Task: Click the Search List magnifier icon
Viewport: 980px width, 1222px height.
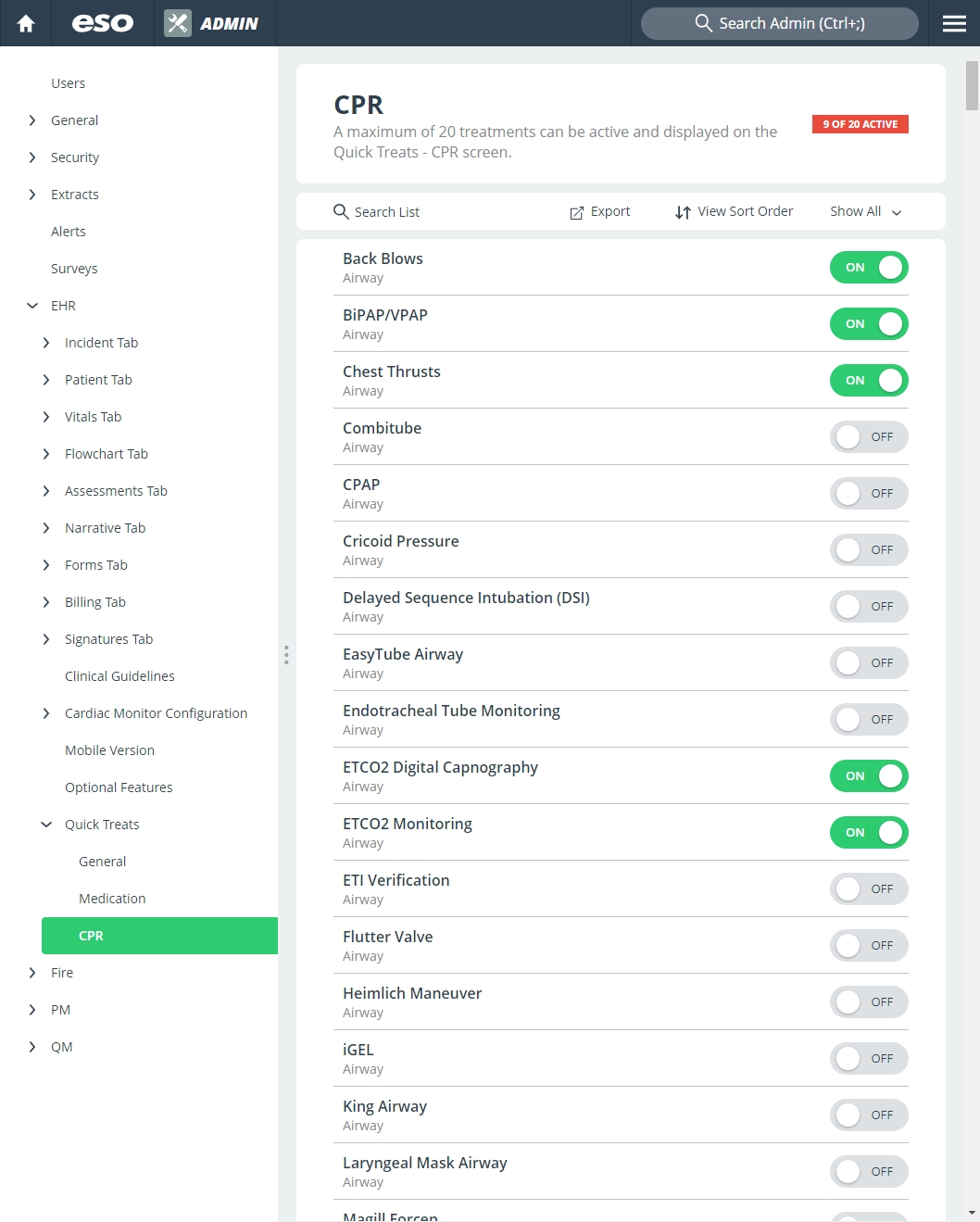Action: tap(341, 211)
